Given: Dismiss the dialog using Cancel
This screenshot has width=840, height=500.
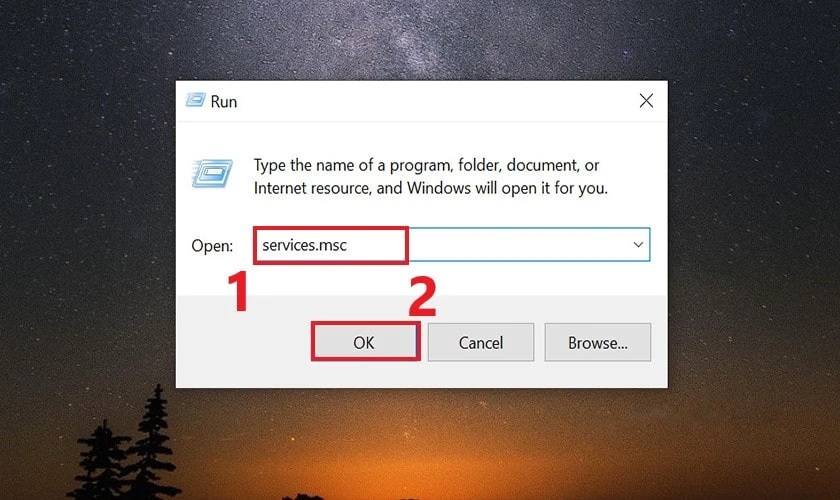Looking at the screenshot, I should point(481,342).
